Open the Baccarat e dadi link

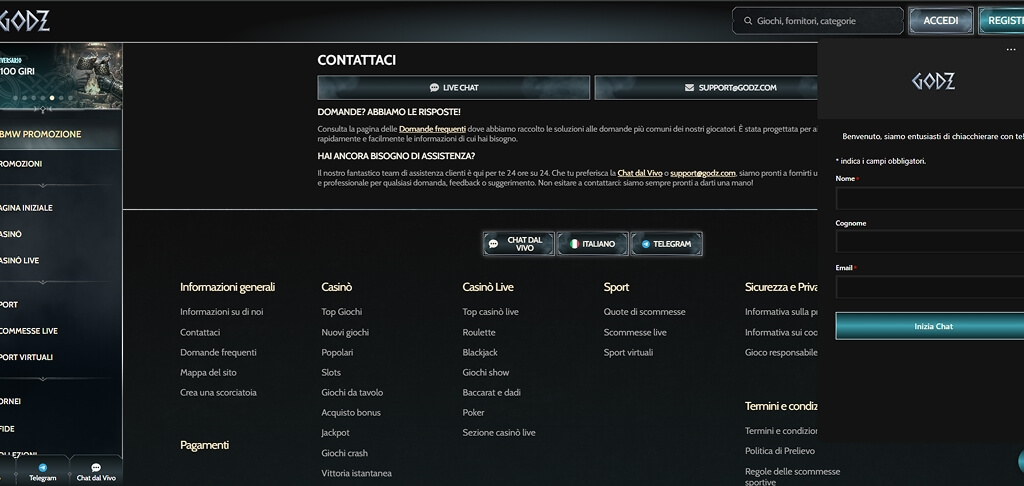tap(491, 393)
